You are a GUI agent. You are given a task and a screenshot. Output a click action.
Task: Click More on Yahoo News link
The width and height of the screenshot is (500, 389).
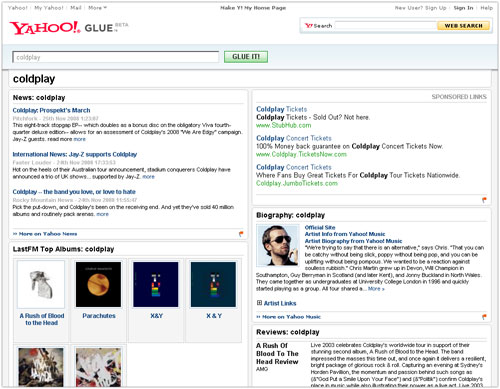pyautogui.click(x=45, y=234)
